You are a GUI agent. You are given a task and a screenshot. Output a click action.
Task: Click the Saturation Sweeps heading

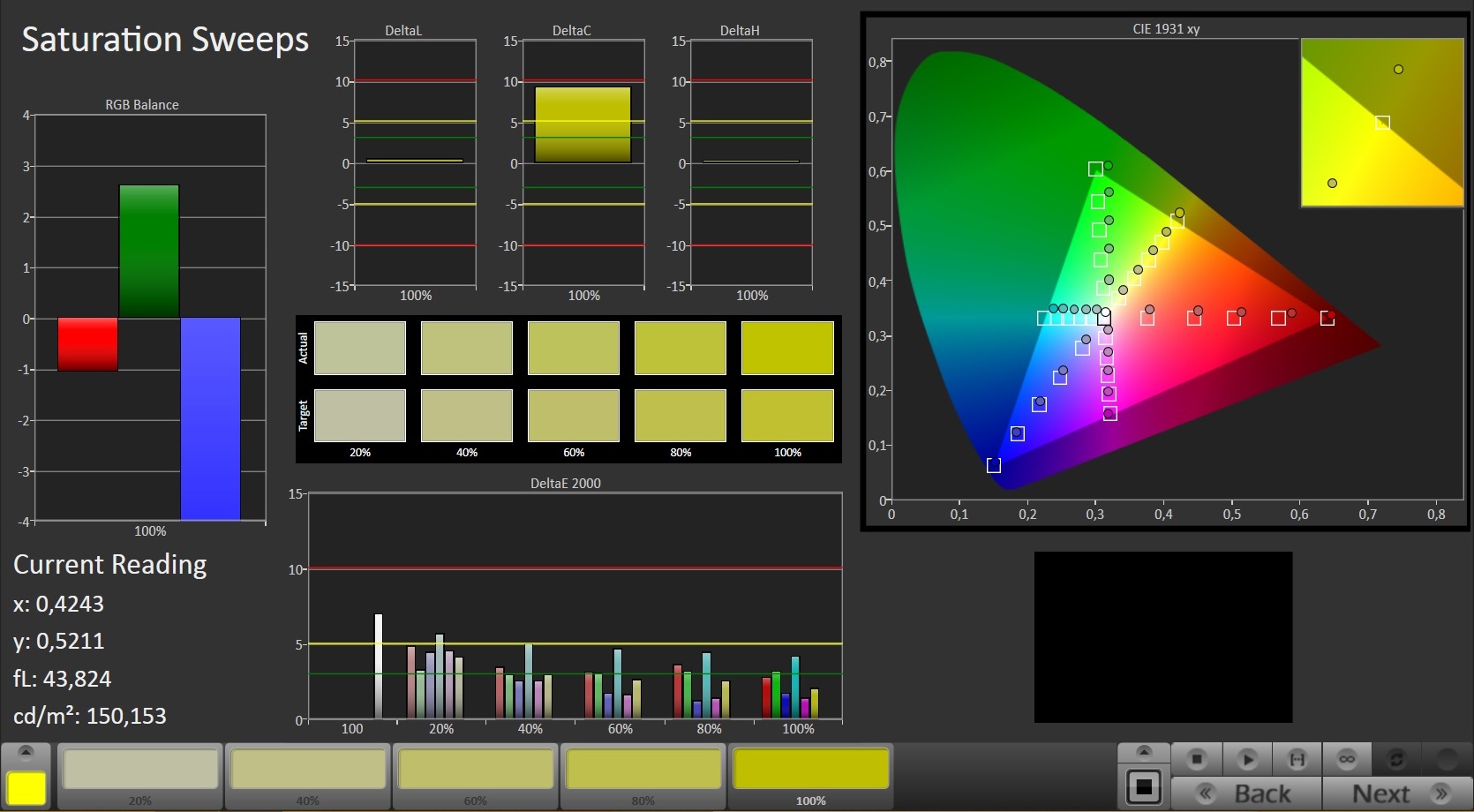click(165, 40)
